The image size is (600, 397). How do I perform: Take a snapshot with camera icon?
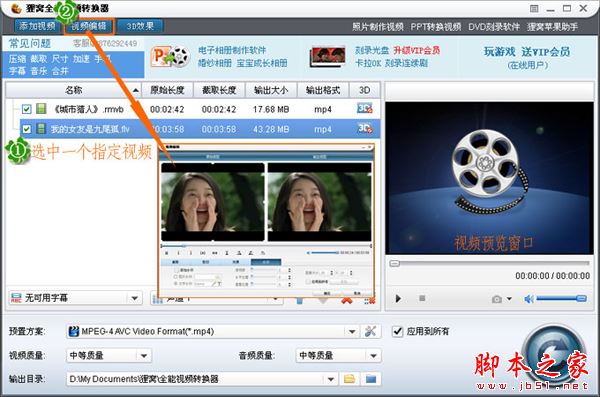(x=497, y=299)
